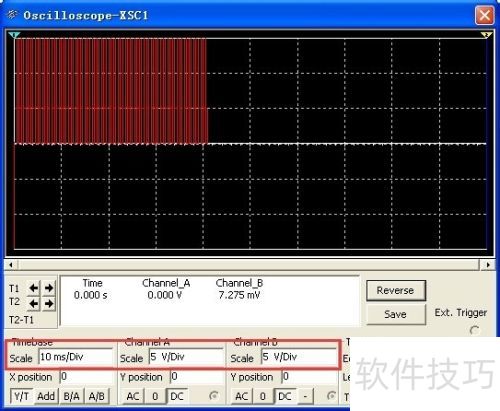
Task: Click the right scroll arrow under display
Action: point(488,265)
